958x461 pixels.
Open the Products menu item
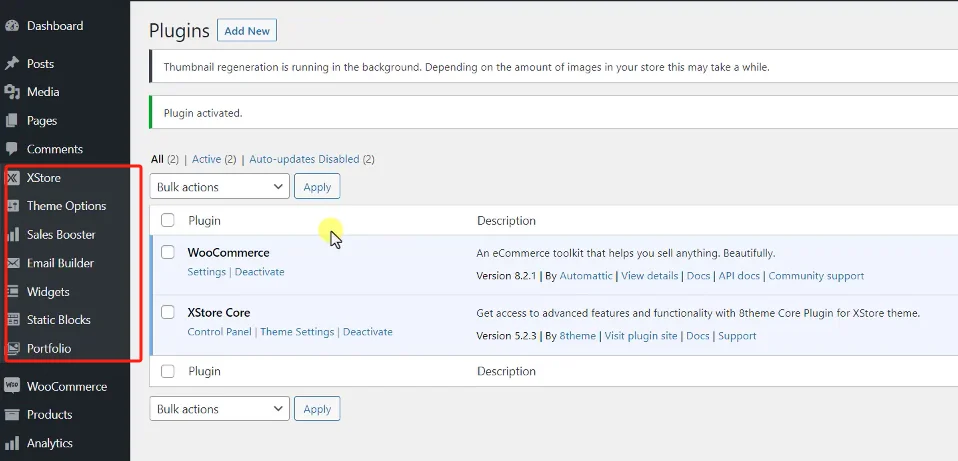pyautogui.click(x=49, y=415)
